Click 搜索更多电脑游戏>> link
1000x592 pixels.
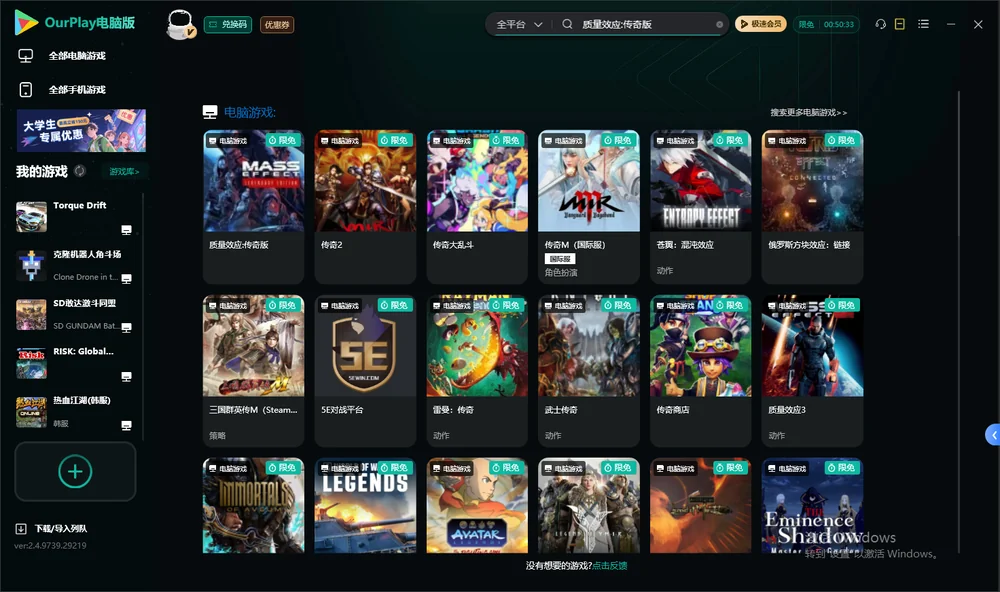point(809,112)
